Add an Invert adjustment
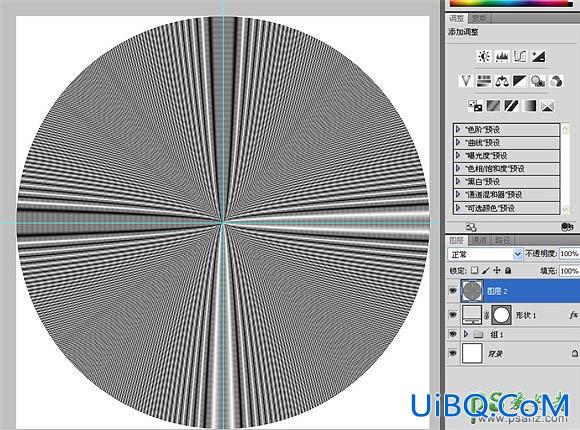 click(x=475, y=106)
